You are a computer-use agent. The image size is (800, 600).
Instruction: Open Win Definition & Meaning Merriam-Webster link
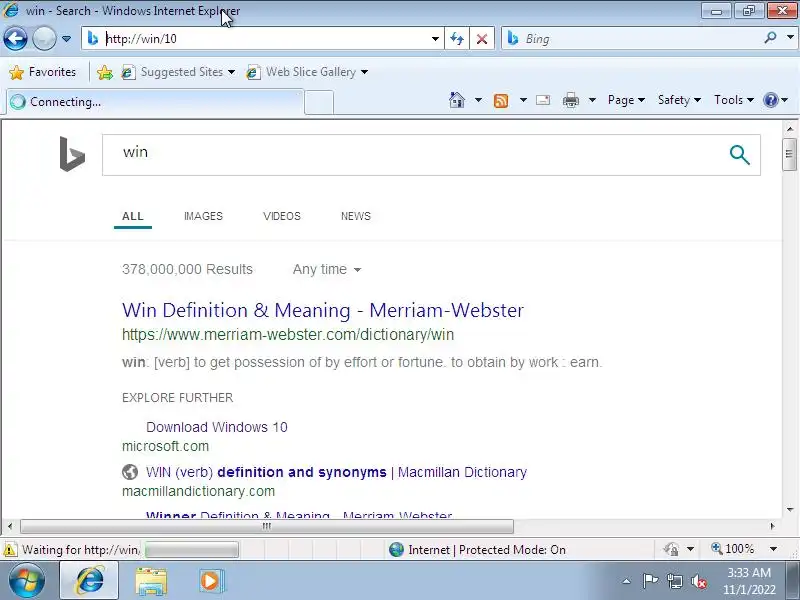click(323, 310)
